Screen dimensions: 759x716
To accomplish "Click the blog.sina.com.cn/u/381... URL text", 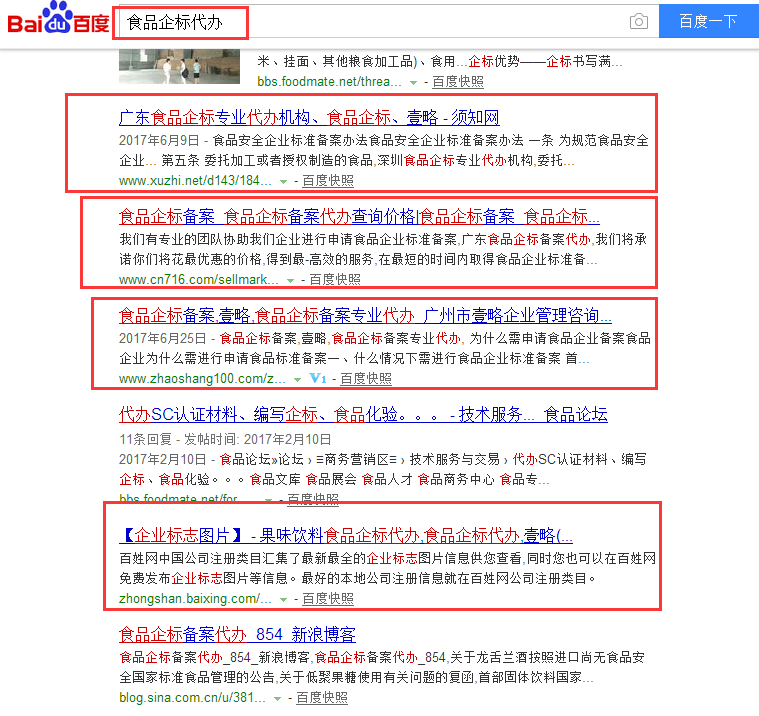I will point(192,698).
